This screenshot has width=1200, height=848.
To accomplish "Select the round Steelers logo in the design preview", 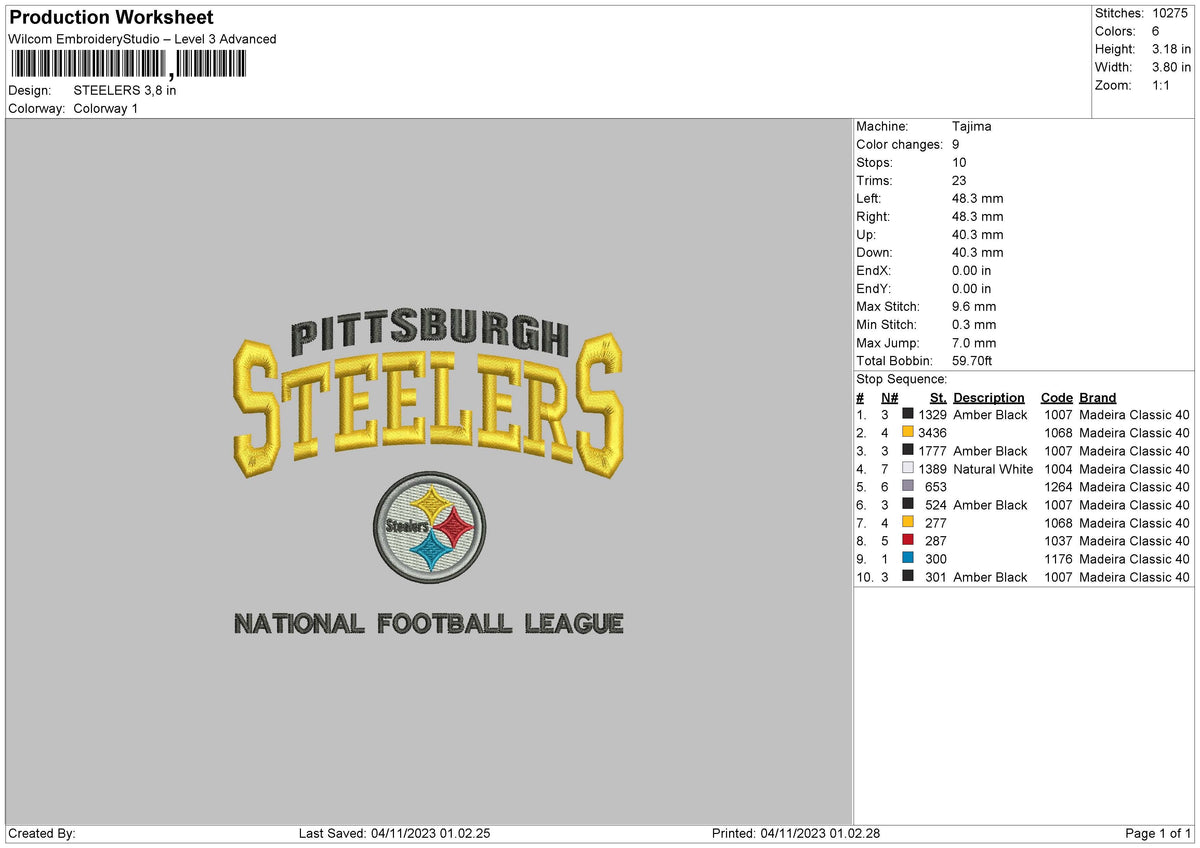I will [x=429, y=527].
